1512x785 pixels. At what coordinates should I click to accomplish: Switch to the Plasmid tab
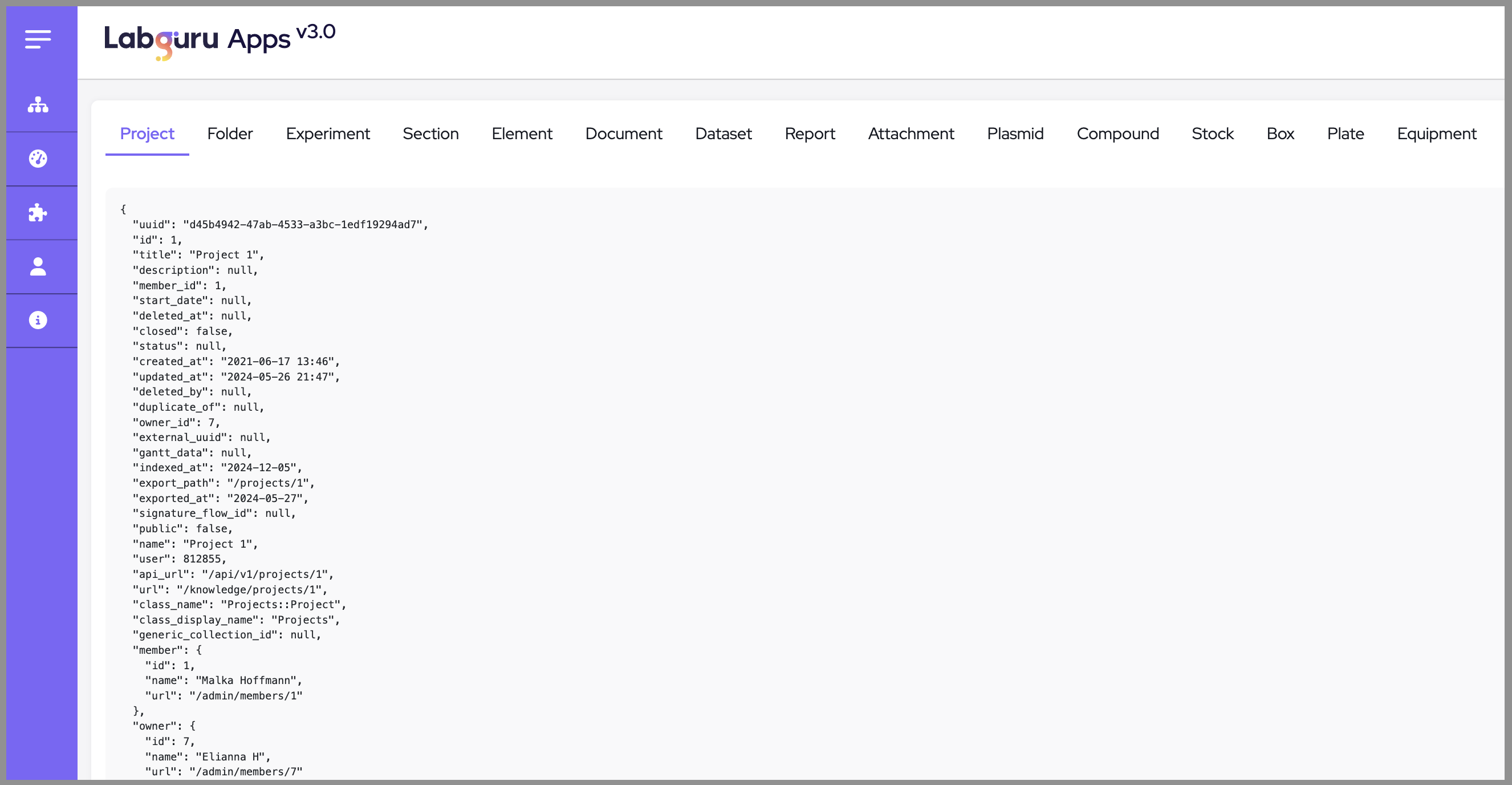point(1015,134)
